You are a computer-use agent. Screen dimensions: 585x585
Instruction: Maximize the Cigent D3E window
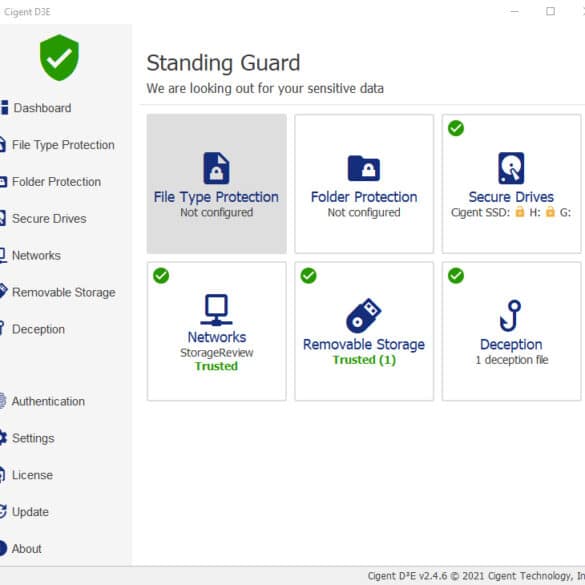550,11
